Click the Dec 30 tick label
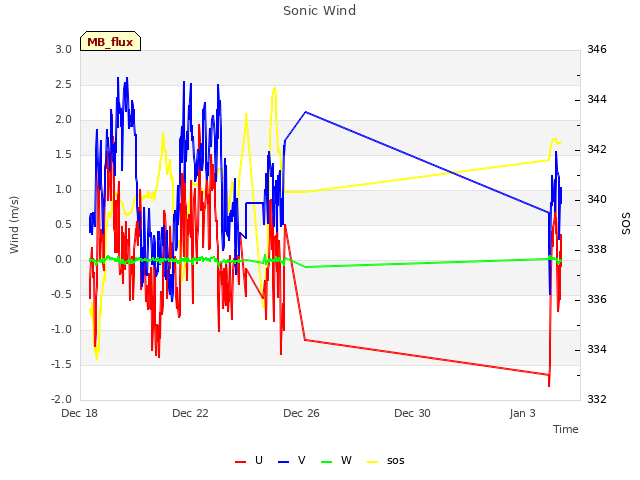640x480 pixels. click(x=412, y=413)
